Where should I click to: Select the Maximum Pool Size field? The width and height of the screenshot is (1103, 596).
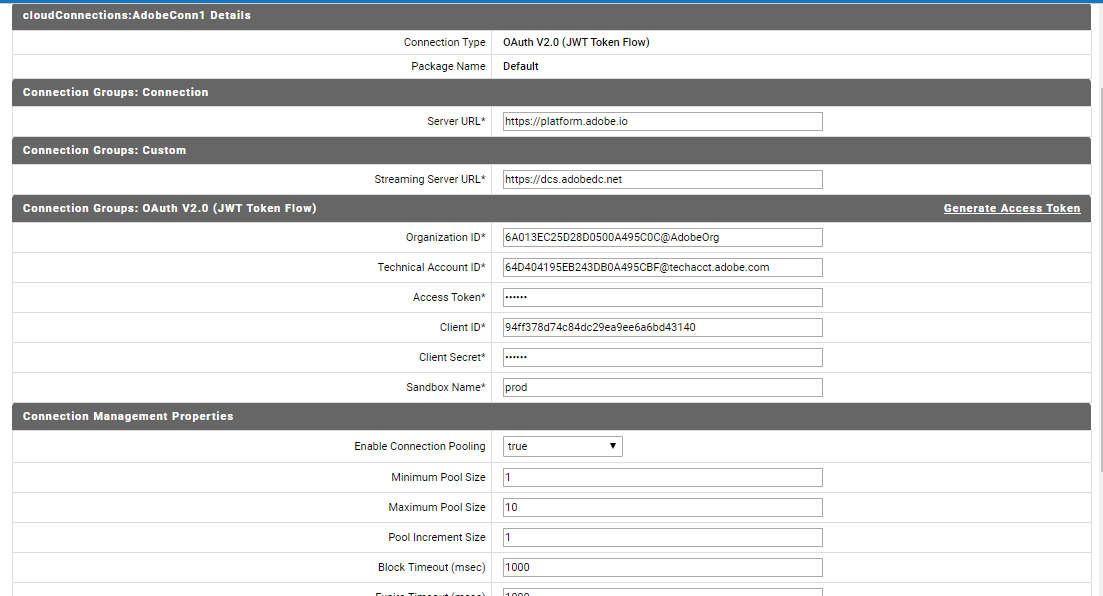click(x=663, y=507)
